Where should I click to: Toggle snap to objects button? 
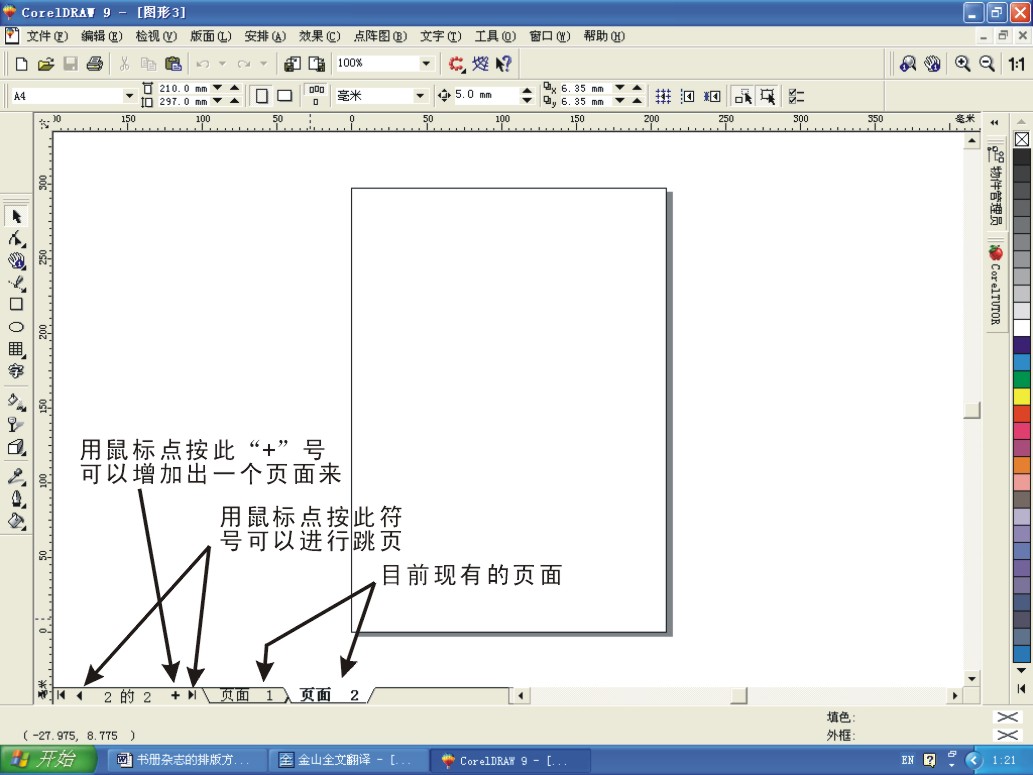click(712, 96)
